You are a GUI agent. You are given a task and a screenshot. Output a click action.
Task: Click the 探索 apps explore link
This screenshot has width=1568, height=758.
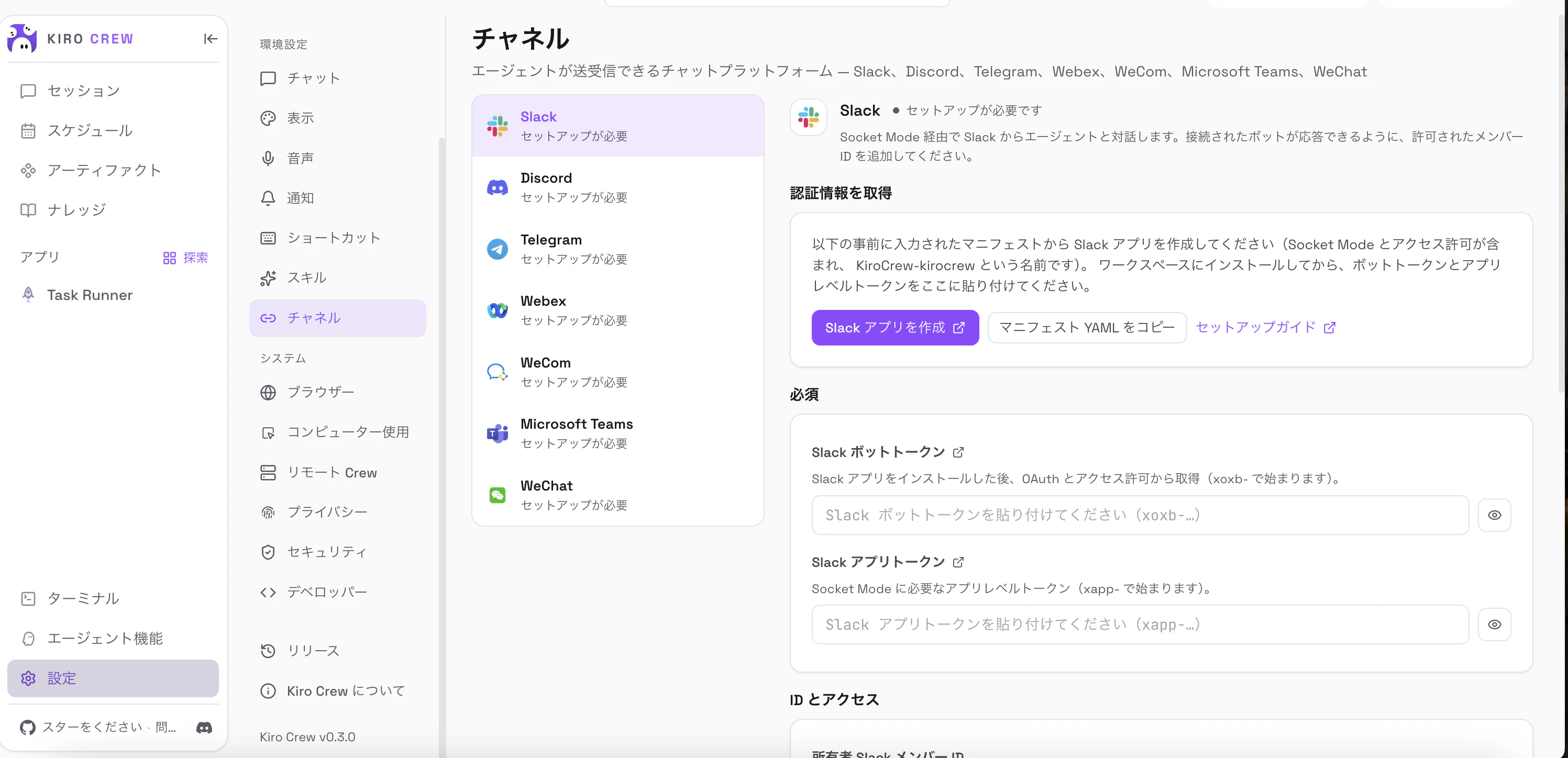(185, 258)
